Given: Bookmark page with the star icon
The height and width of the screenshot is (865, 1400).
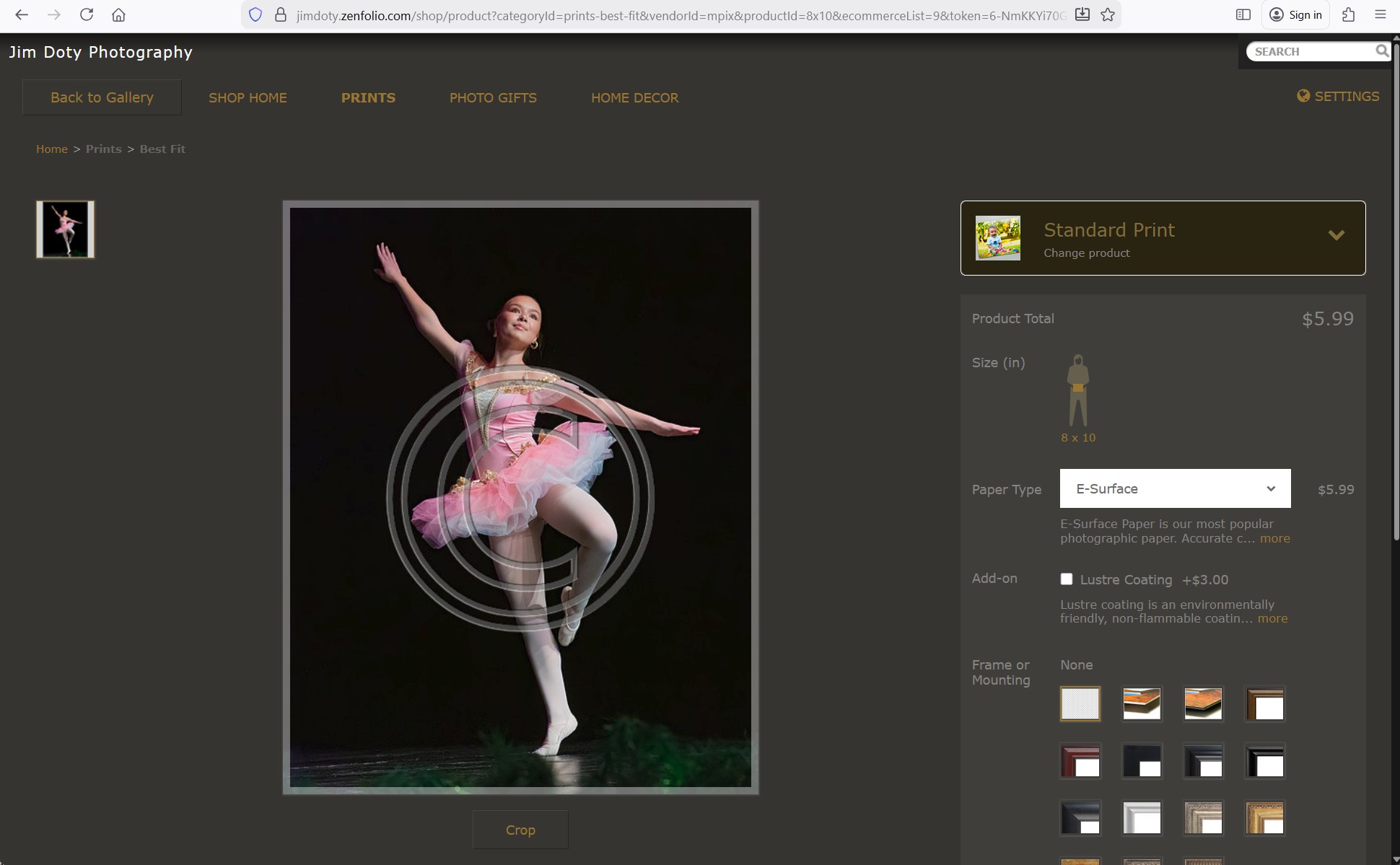Looking at the screenshot, I should coord(1108,14).
